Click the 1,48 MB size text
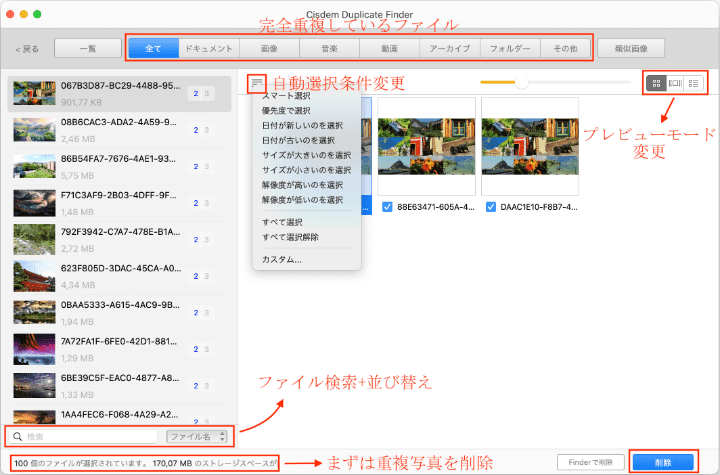720x475 pixels. (77, 212)
